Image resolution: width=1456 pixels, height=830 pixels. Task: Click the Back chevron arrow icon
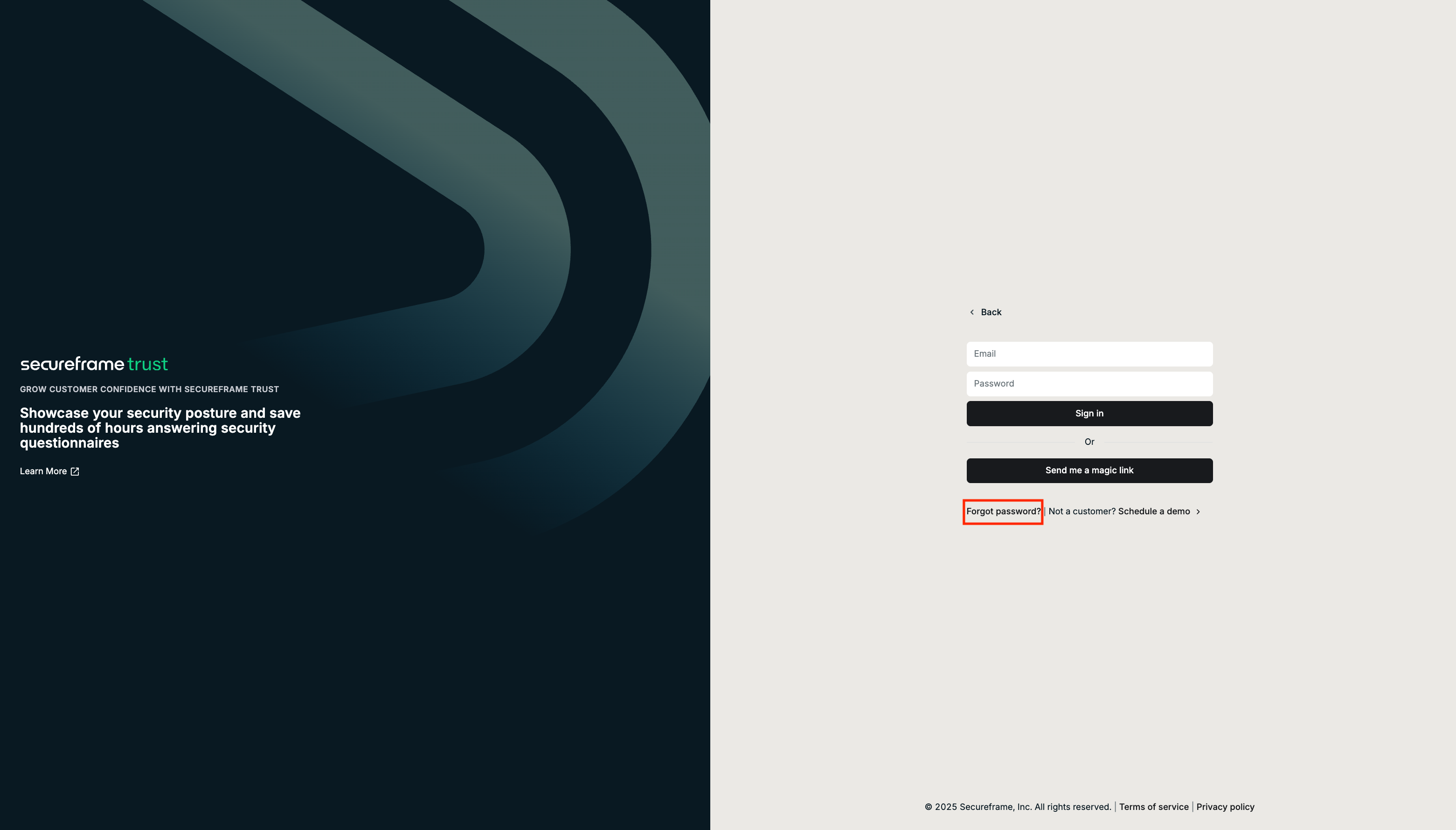click(x=972, y=312)
